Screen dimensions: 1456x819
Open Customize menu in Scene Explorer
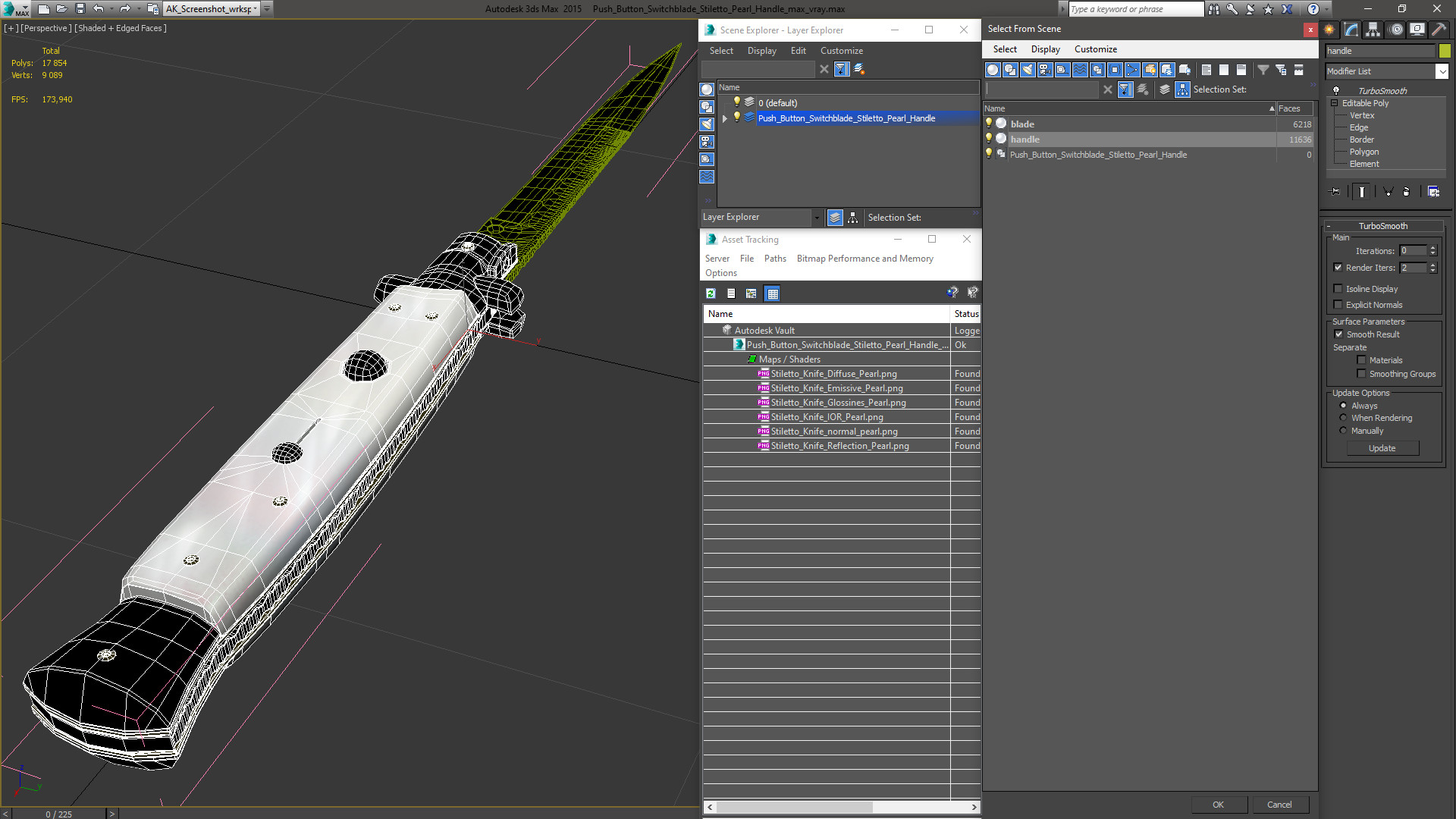(841, 51)
